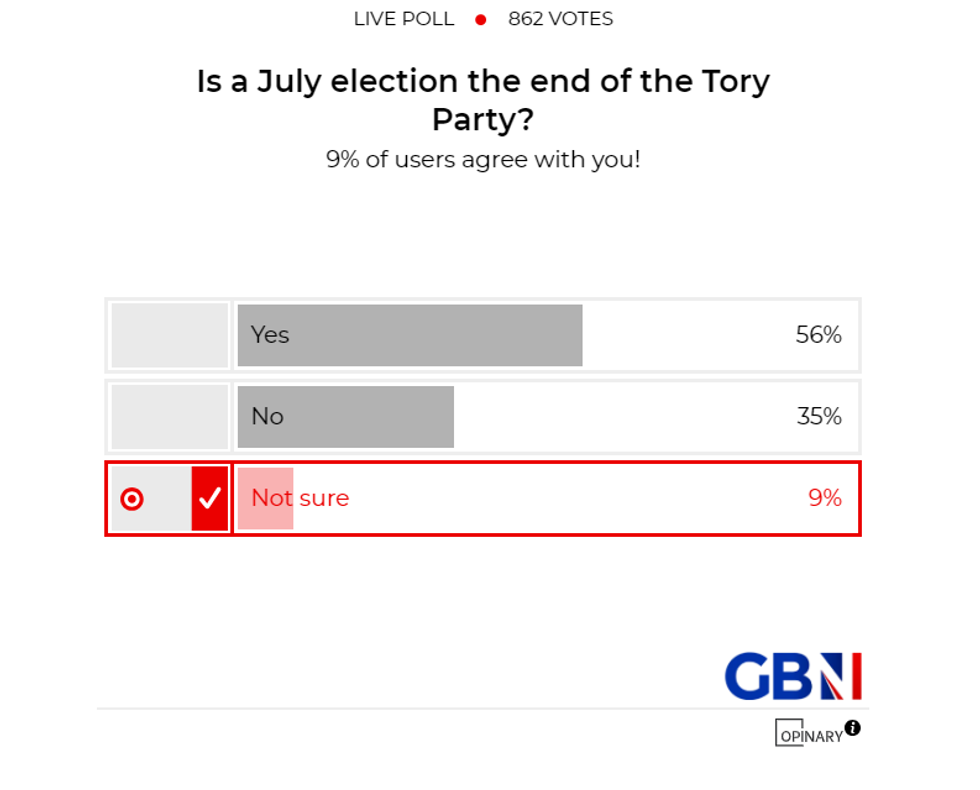The height and width of the screenshot is (790, 980).
Task: Click the '9% of users agree' message
Action: point(483,159)
